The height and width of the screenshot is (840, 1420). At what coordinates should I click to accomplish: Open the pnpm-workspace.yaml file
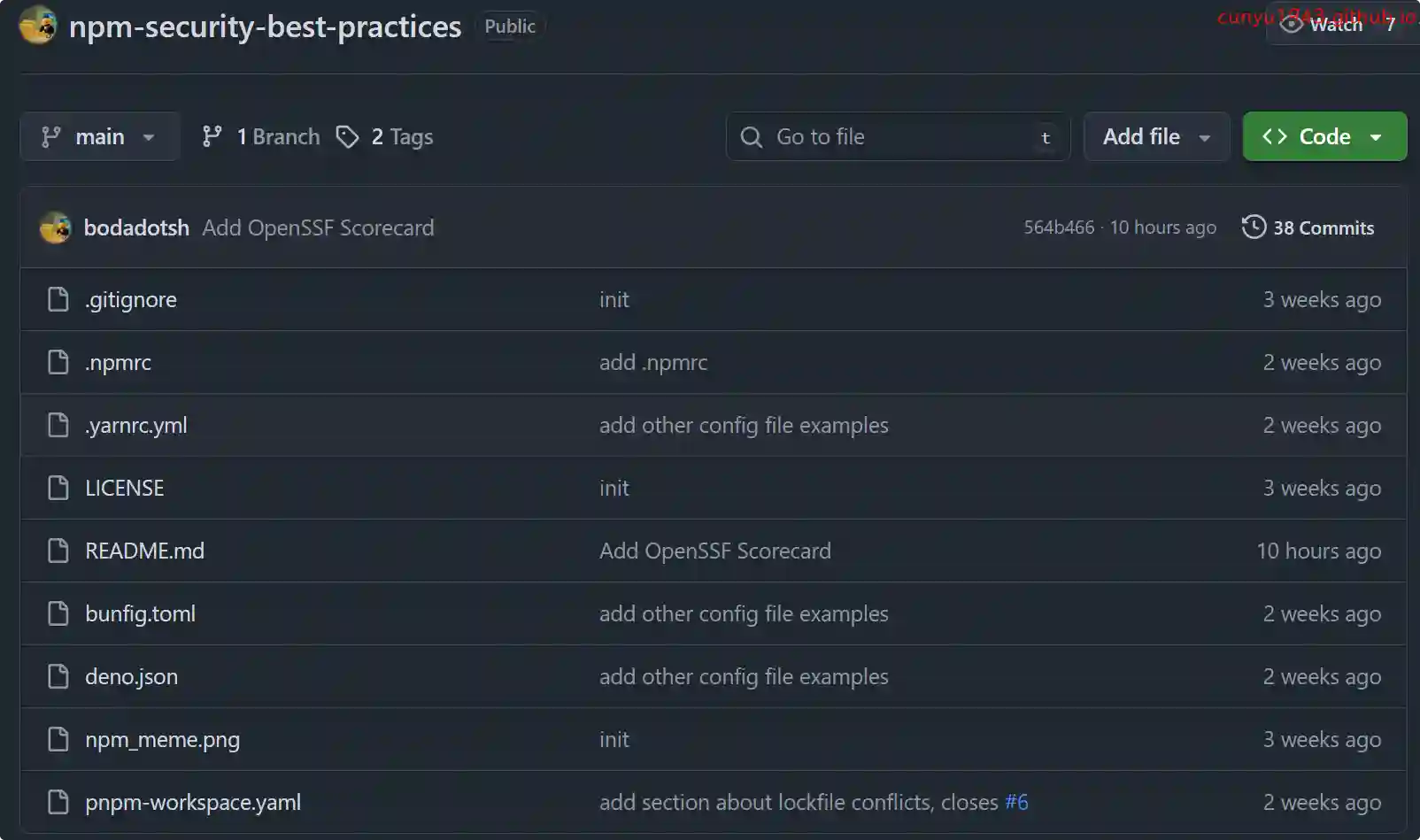pyautogui.click(x=193, y=803)
